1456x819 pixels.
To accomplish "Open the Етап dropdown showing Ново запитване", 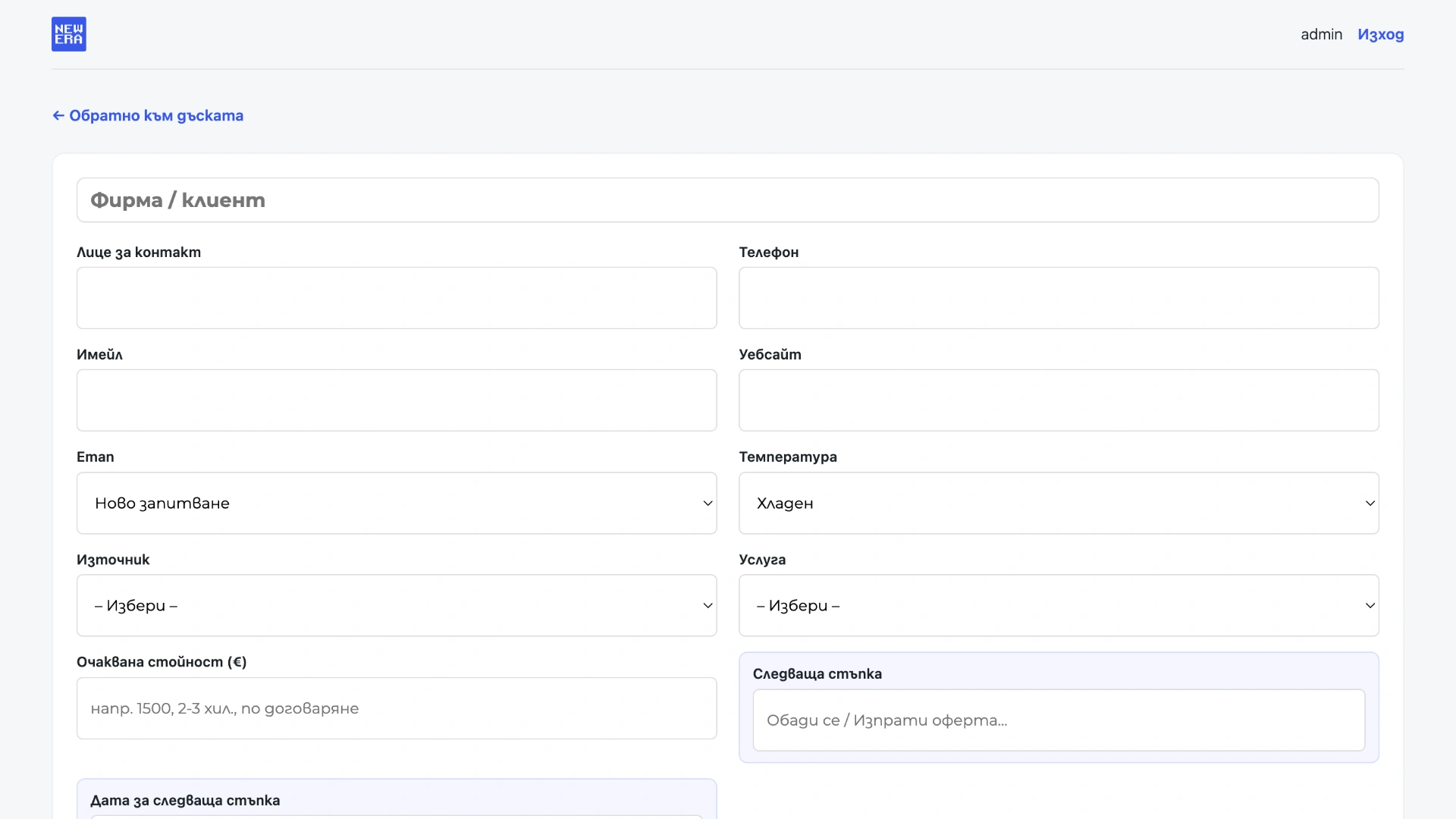I will click(397, 504).
